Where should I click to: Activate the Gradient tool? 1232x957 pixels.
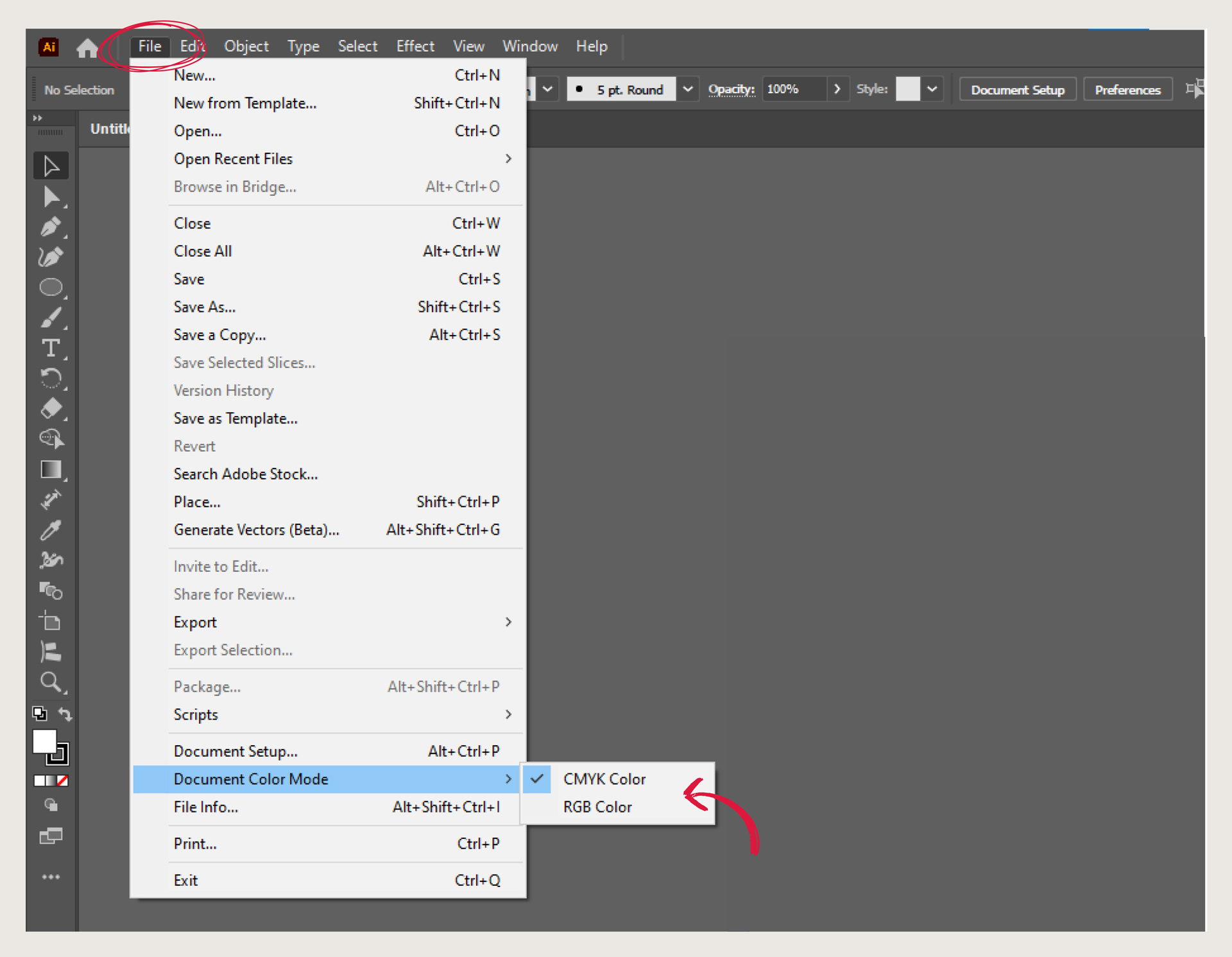point(51,469)
